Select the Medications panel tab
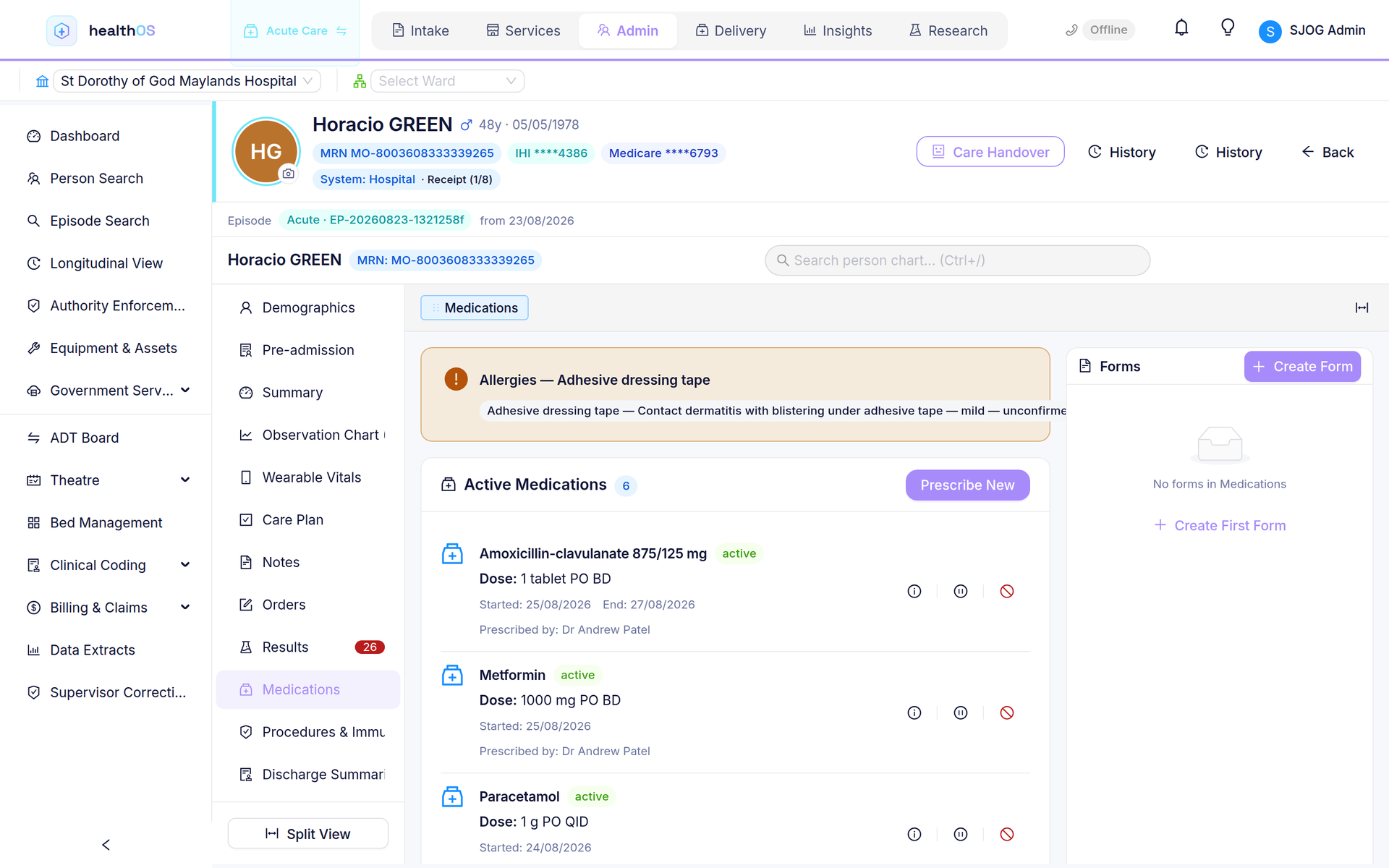 tap(475, 308)
